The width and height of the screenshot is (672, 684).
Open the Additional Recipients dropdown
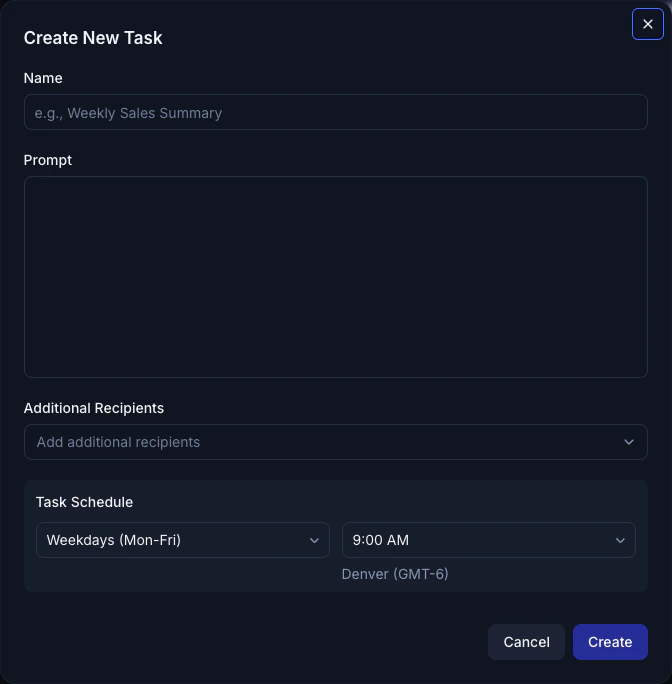(x=336, y=442)
